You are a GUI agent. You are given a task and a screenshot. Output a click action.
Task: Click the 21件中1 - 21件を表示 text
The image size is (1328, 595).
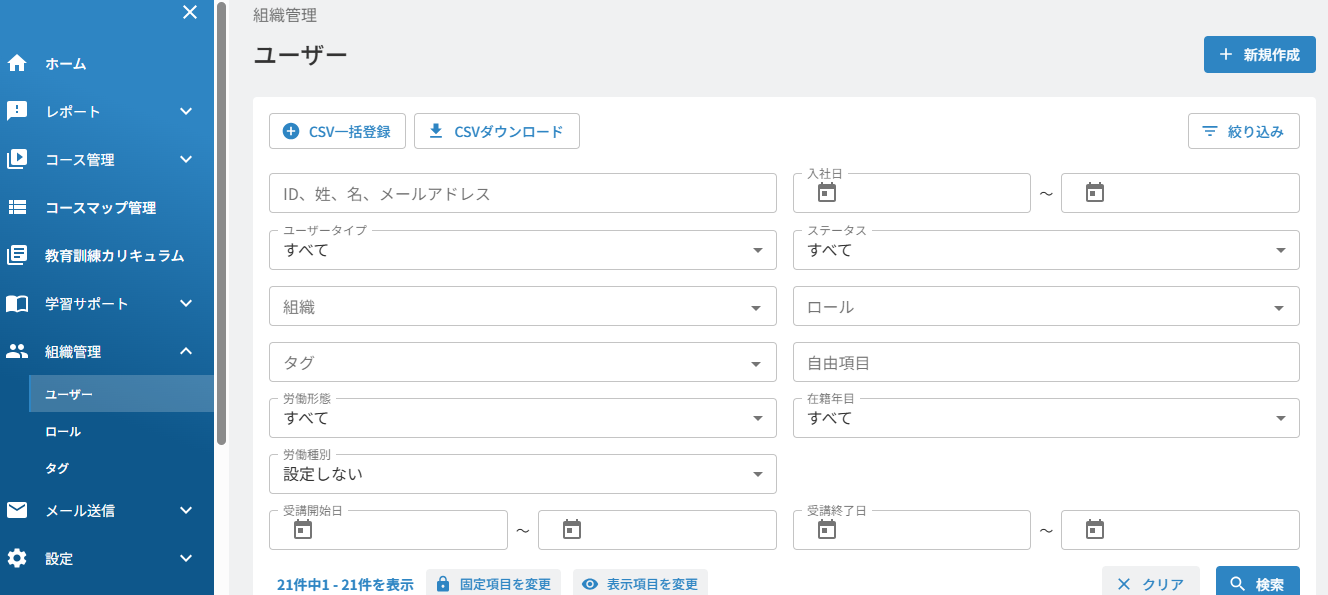[x=345, y=585]
